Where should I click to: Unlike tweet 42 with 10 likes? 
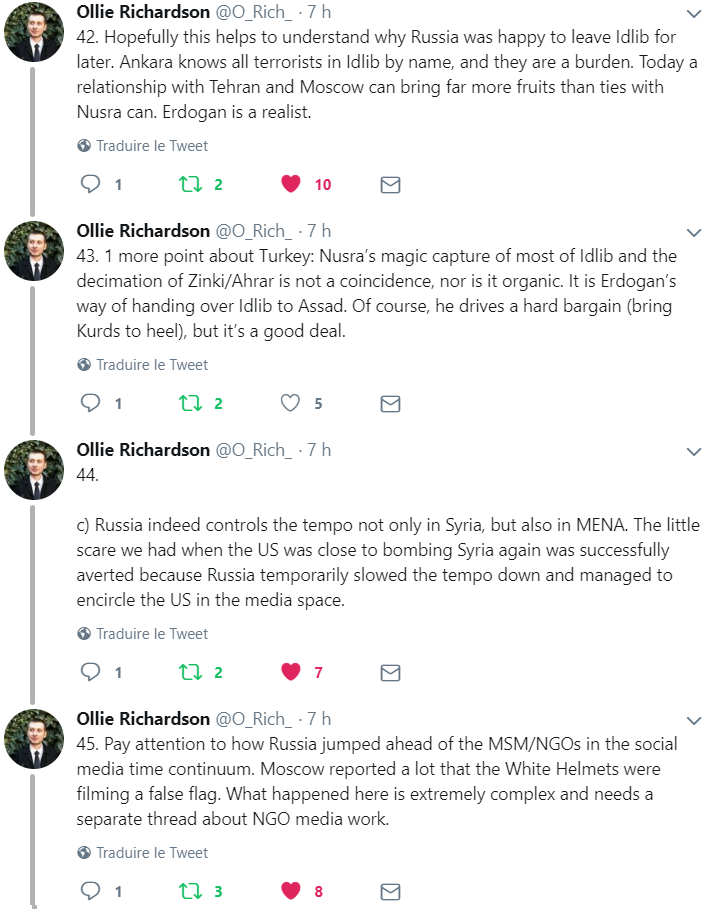pos(291,184)
